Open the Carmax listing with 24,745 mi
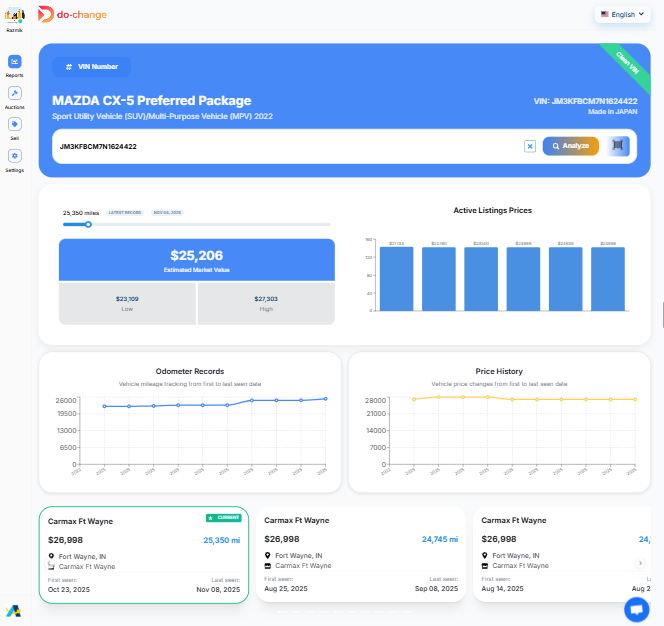Screen dimensions: 664x626 361,553
